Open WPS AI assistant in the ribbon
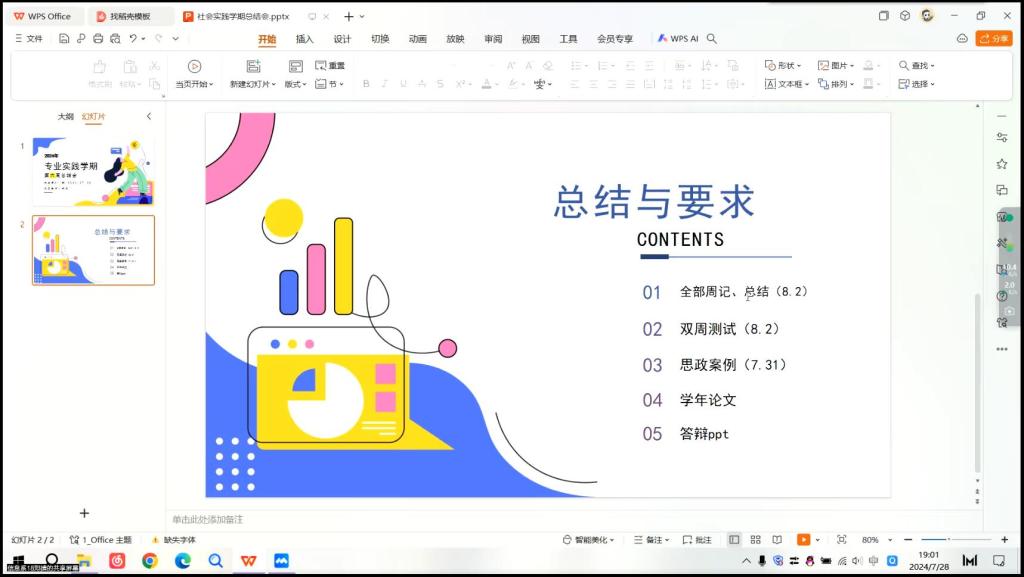This screenshot has width=1024, height=577. (678, 39)
